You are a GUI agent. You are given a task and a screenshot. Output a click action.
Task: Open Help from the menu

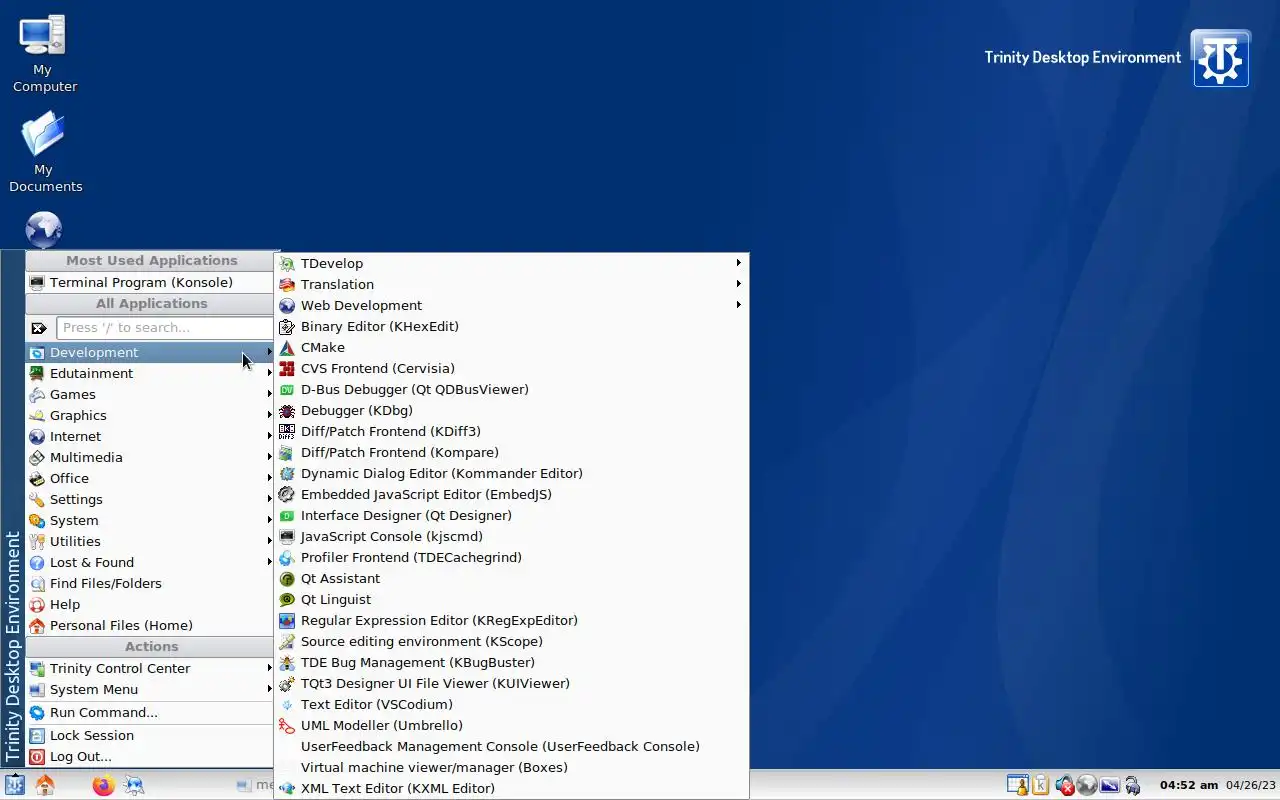[150, 604]
